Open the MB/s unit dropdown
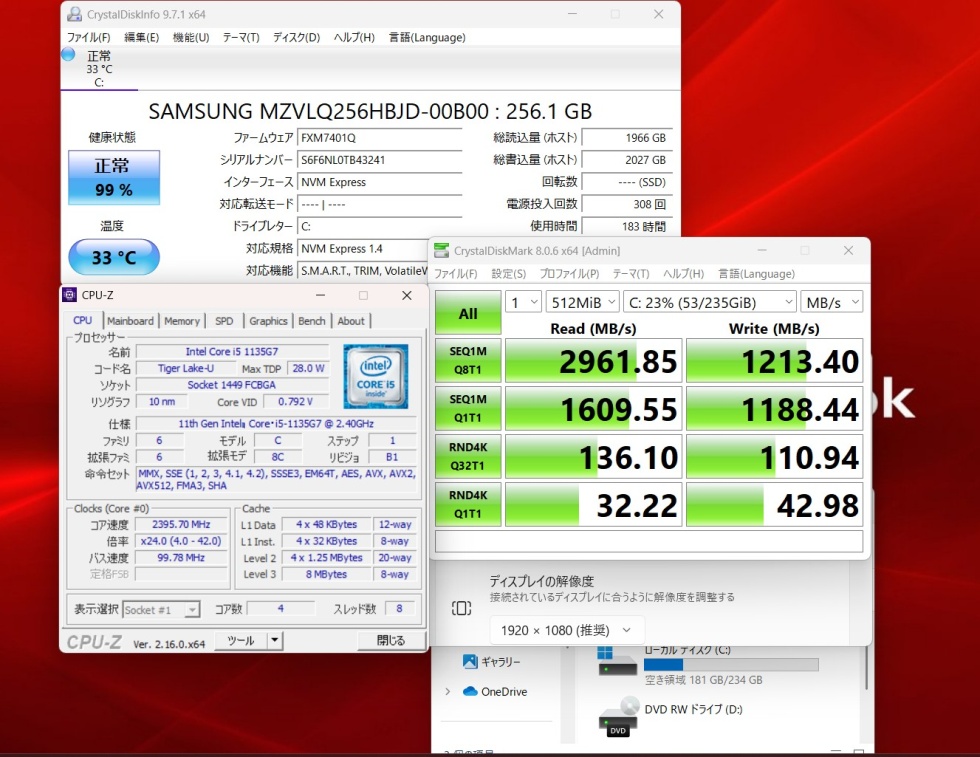Screen dimensions: 980x757 click(x=831, y=302)
